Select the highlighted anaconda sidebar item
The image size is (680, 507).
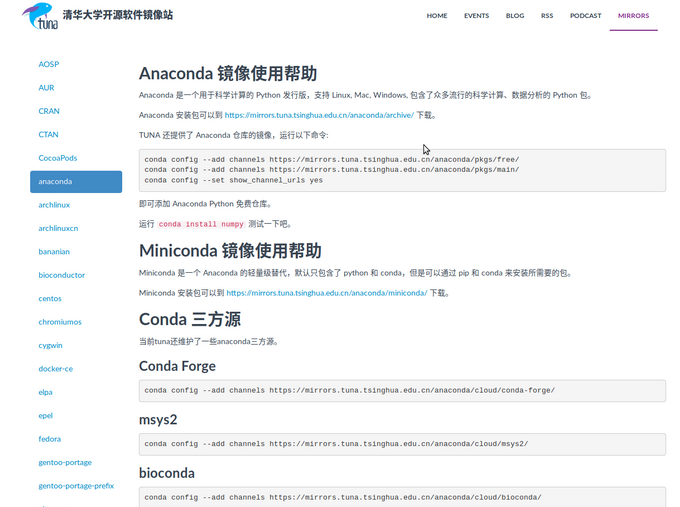pyautogui.click(x=76, y=182)
